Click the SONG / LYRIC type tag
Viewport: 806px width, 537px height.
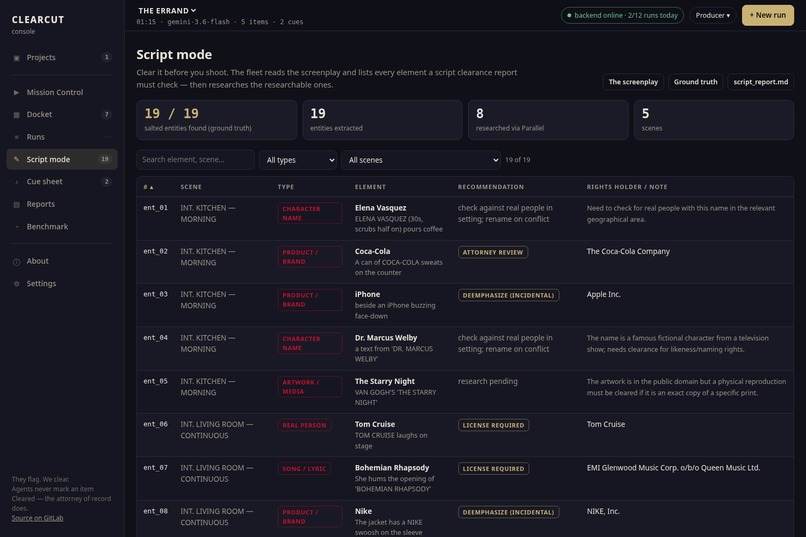click(x=304, y=469)
